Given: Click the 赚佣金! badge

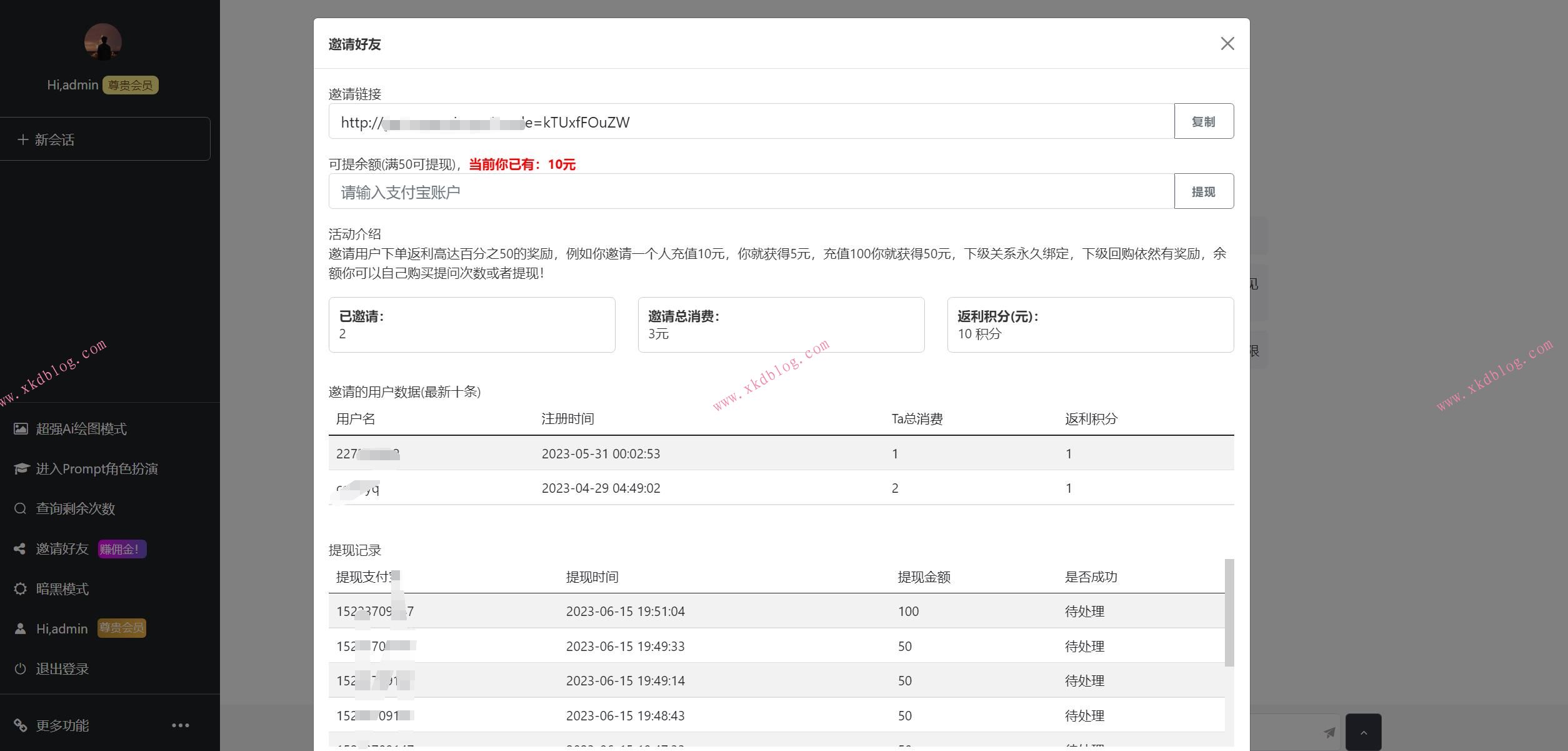Looking at the screenshot, I should pyautogui.click(x=122, y=549).
